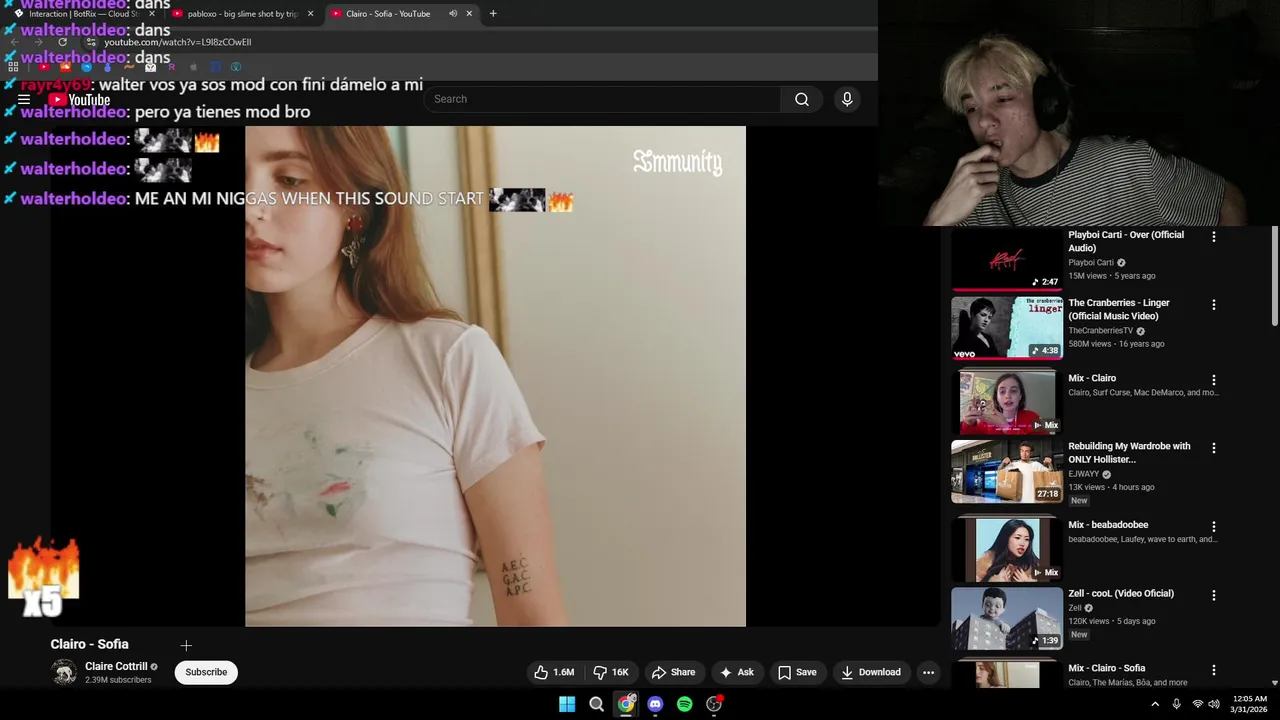Open the browser apps grid bookmark icon

pos(13,67)
